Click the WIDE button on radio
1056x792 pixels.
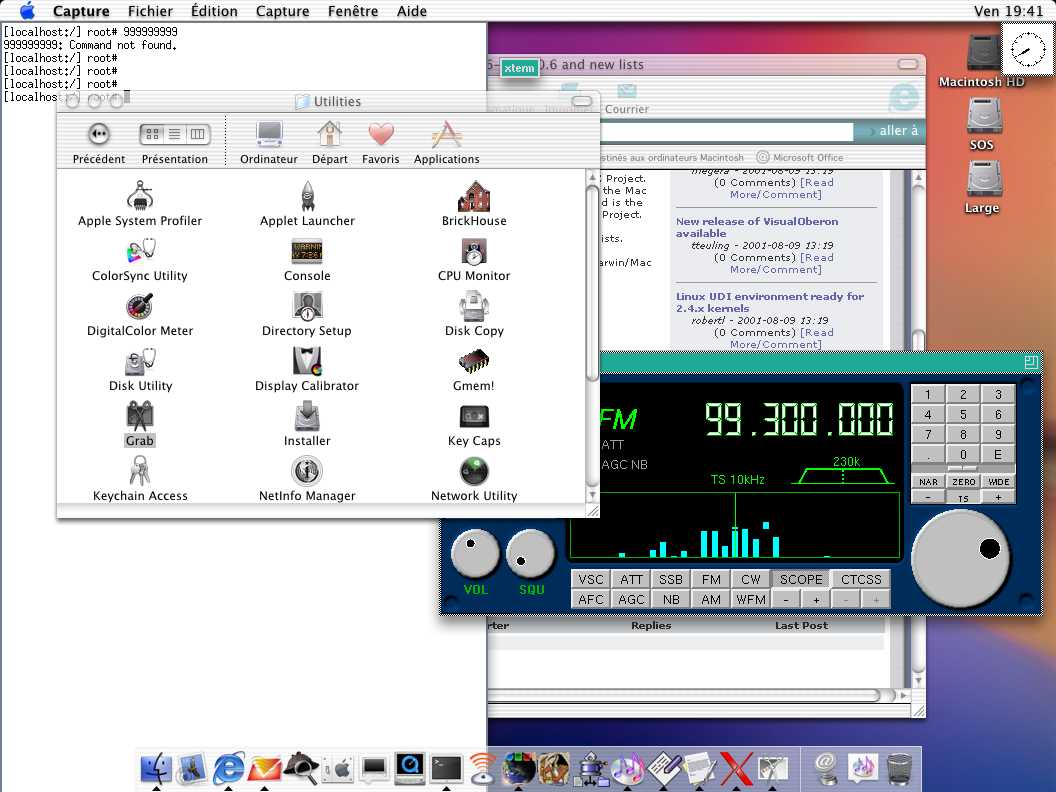[x=998, y=482]
